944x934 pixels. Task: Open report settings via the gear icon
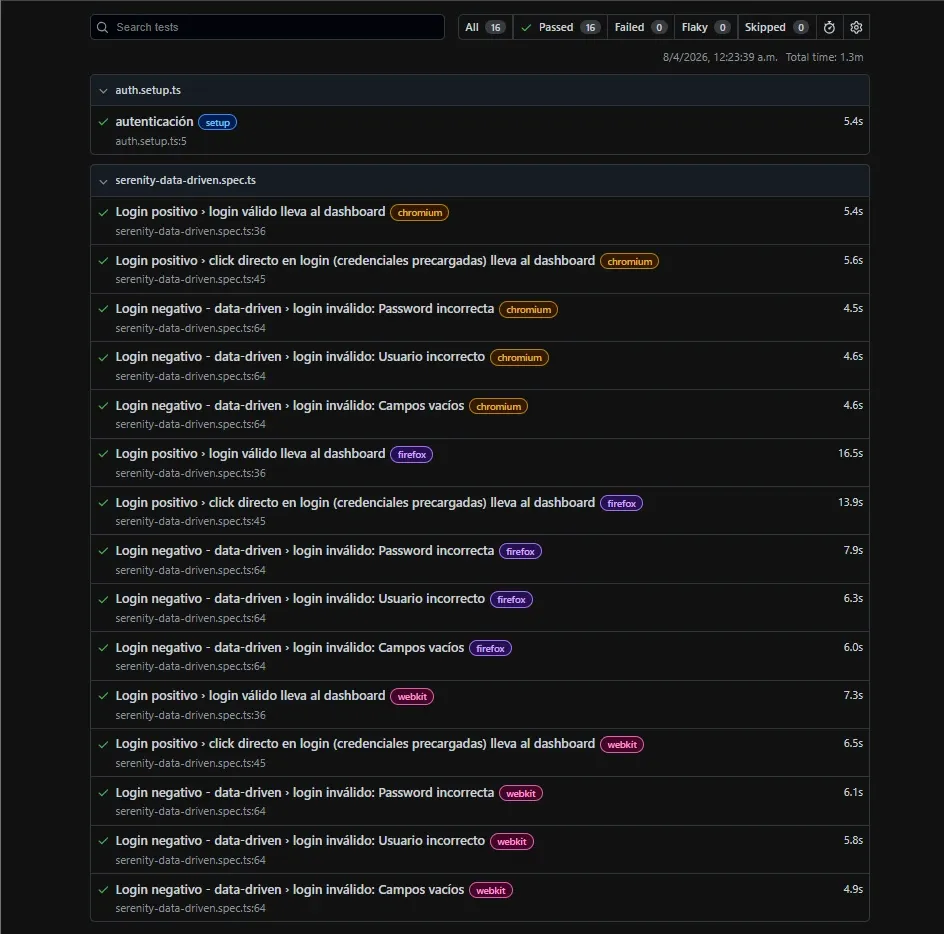(x=856, y=27)
